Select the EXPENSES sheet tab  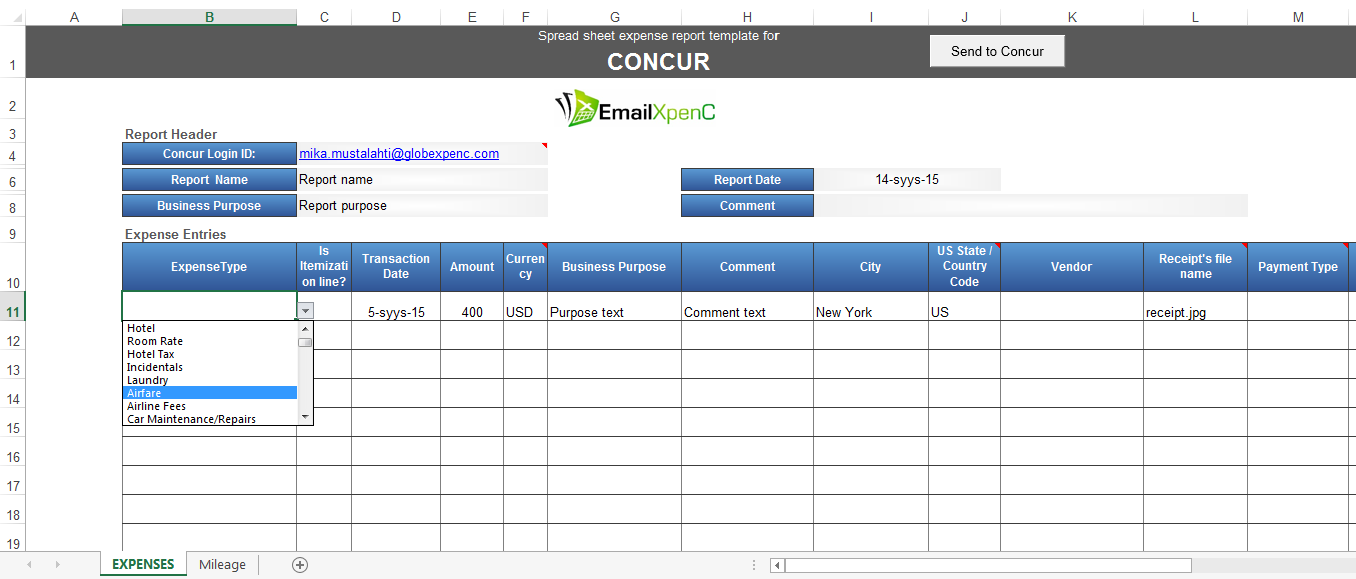143,565
